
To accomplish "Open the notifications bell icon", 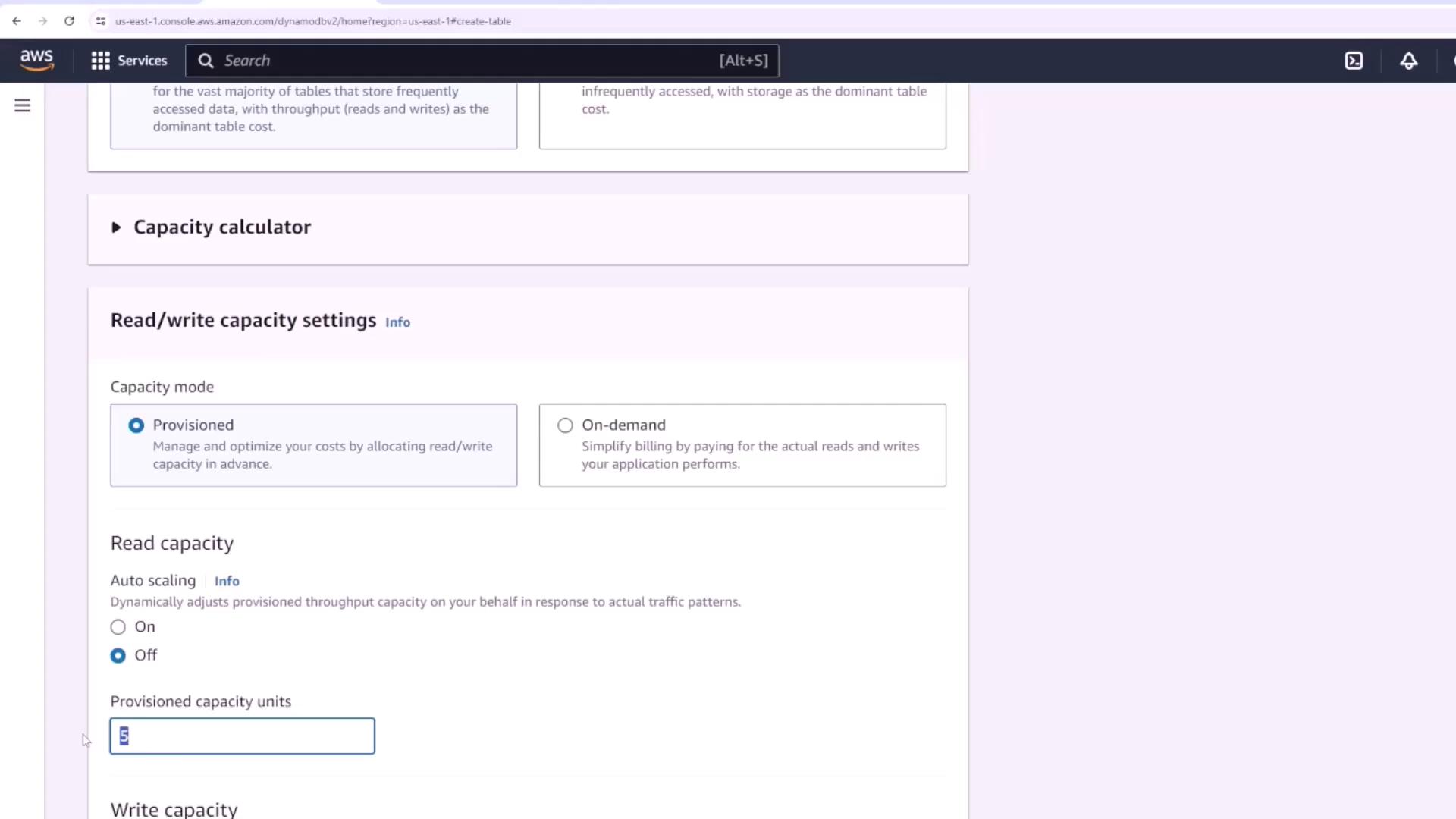I will [1408, 61].
